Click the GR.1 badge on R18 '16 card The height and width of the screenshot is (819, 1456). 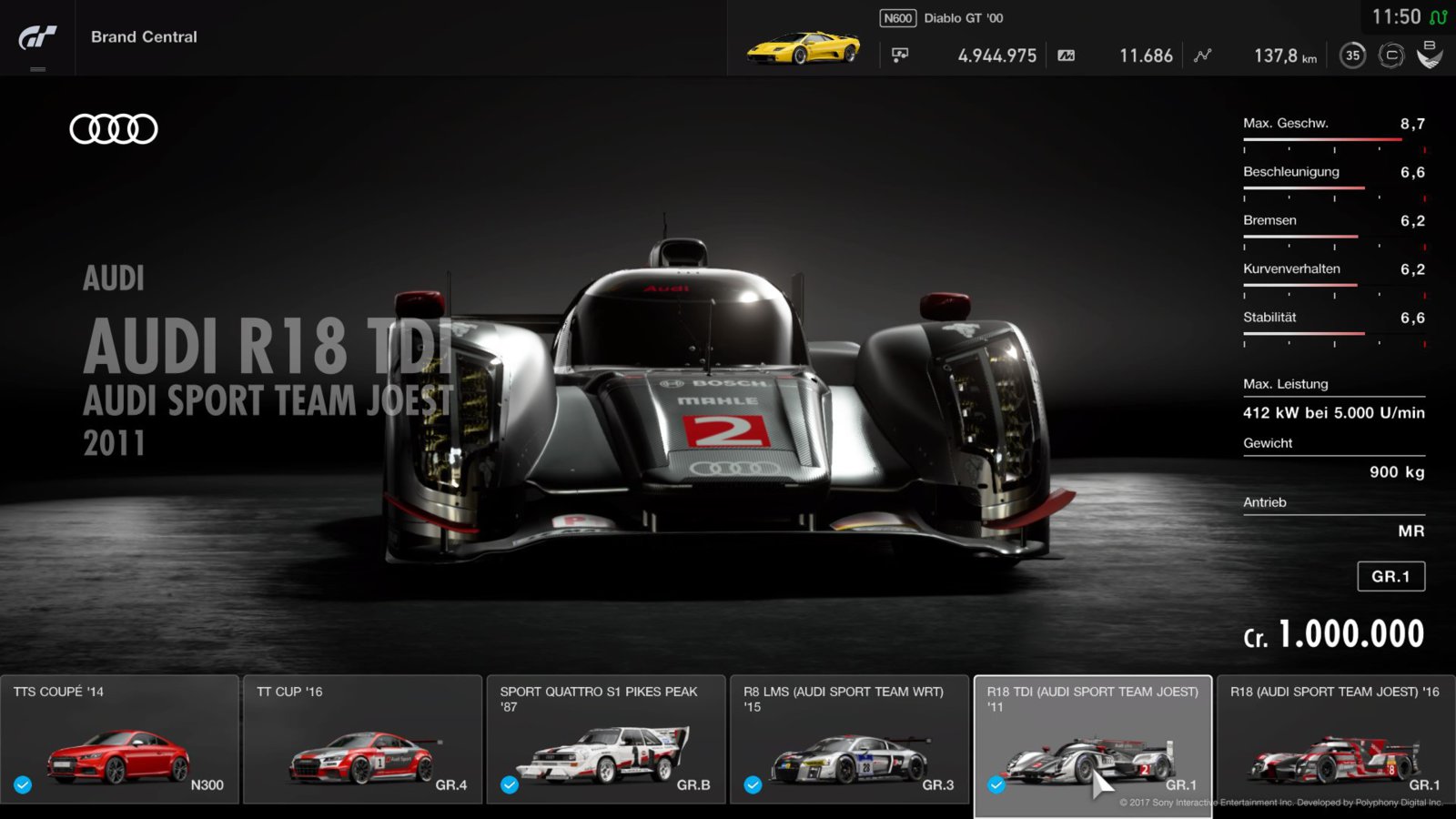[1424, 785]
